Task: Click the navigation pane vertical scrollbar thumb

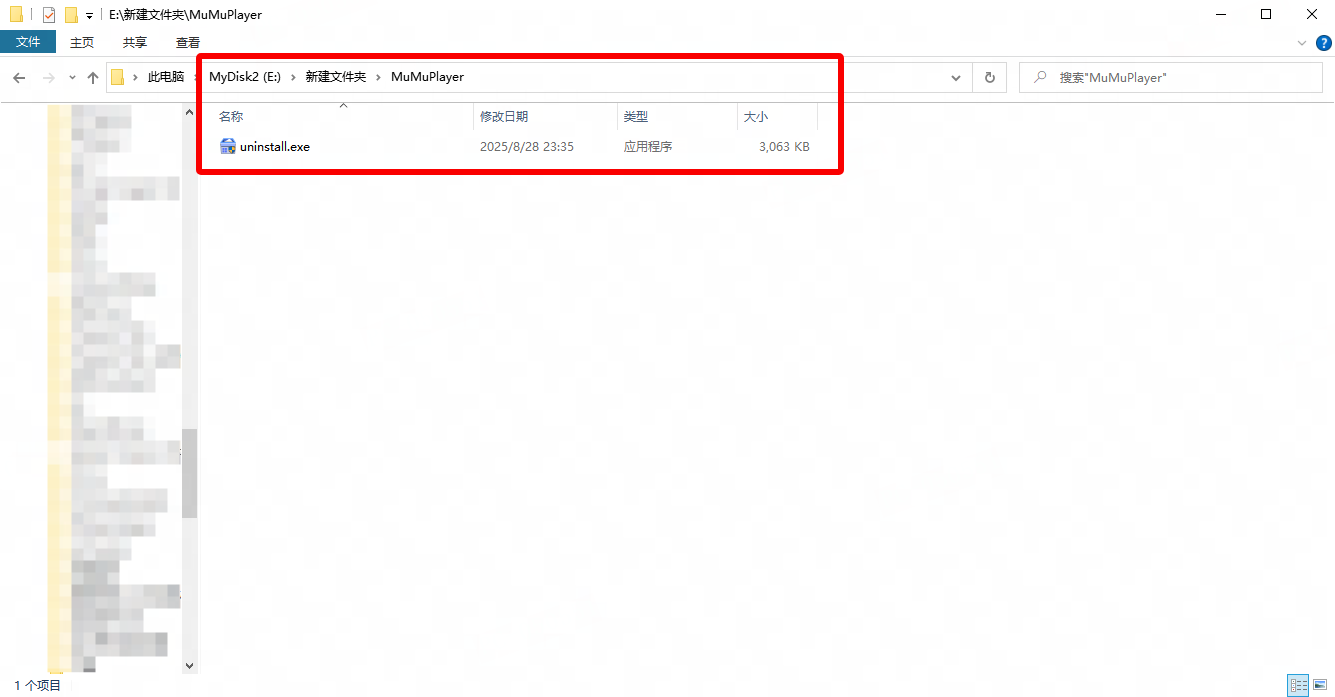Action: pyautogui.click(x=189, y=473)
